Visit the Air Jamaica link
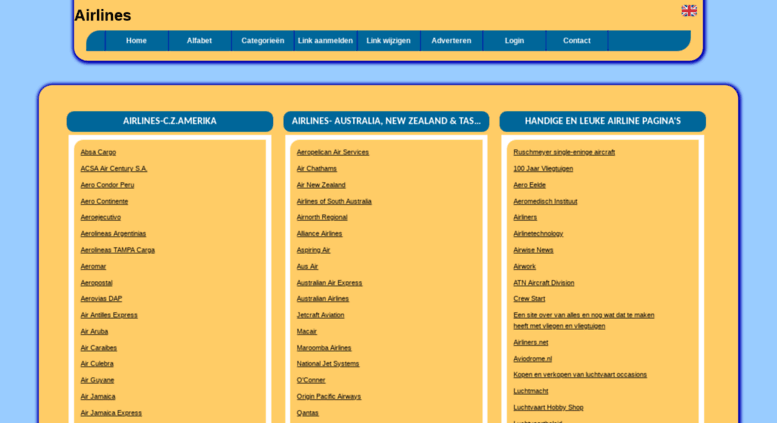 click(x=98, y=396)
